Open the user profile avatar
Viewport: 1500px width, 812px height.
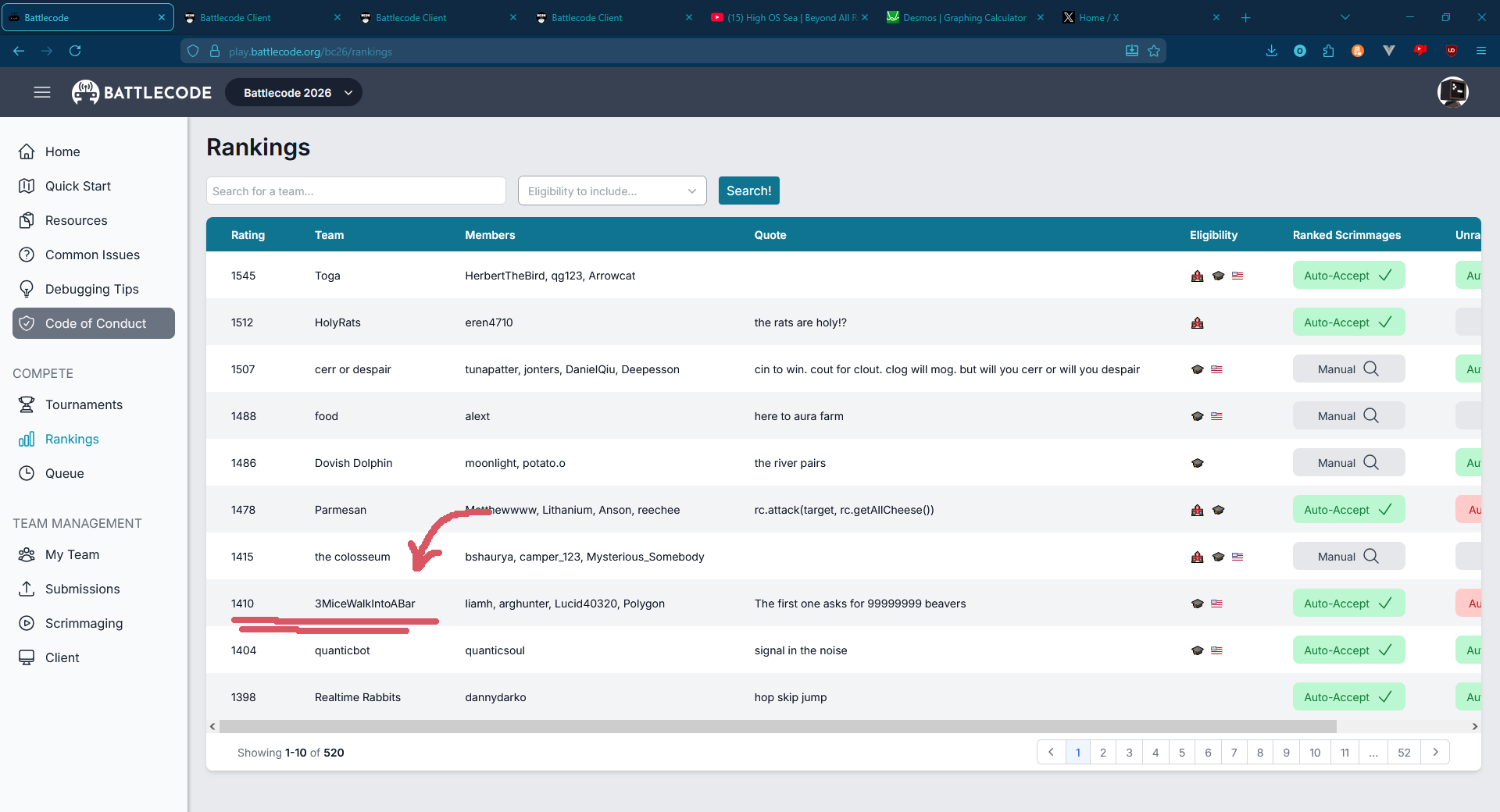pyautogui.click(x=1452, y=92)
